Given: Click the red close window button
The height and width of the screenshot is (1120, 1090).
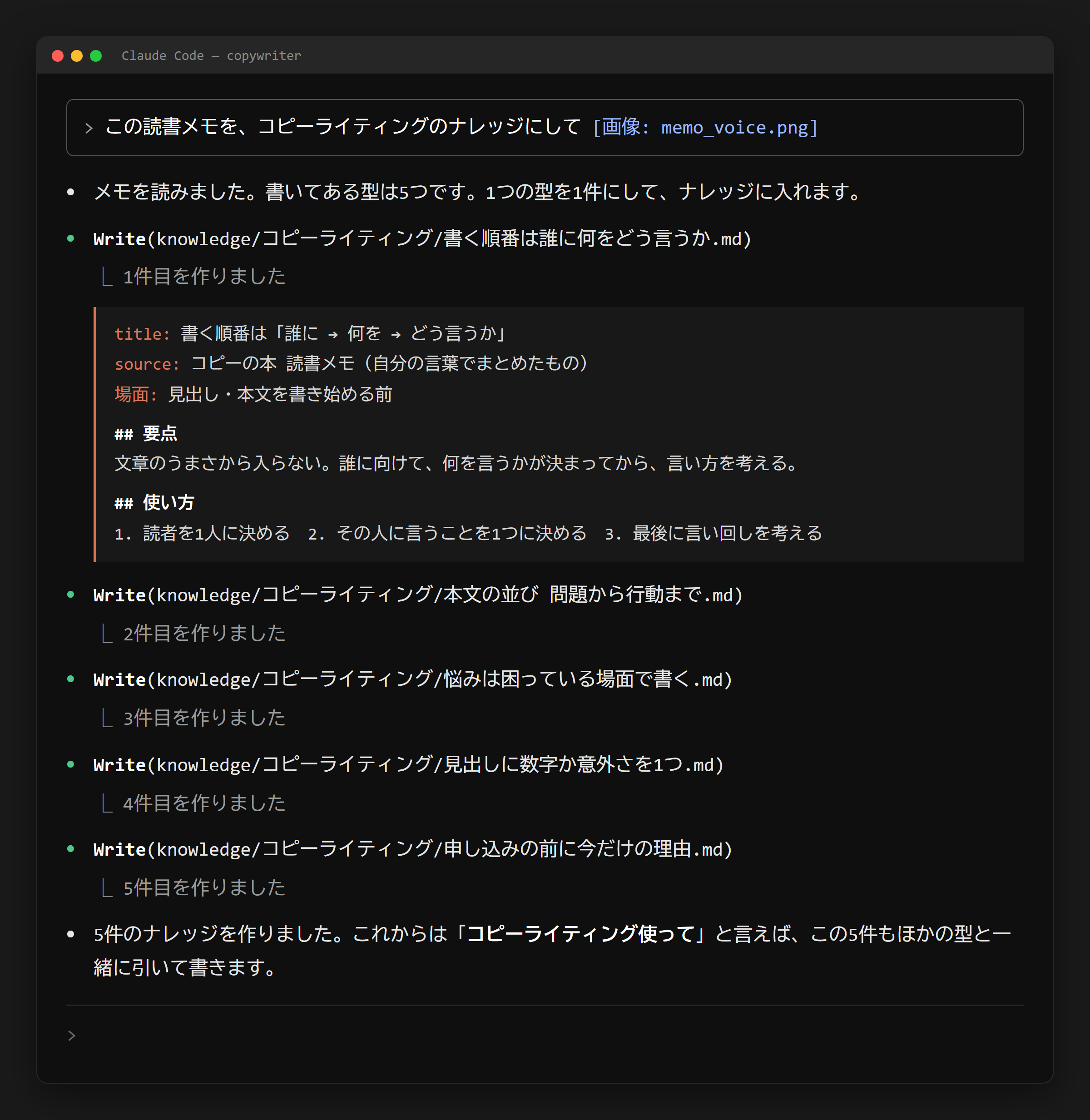Looking at the screenshot, I should pos(58,55).
